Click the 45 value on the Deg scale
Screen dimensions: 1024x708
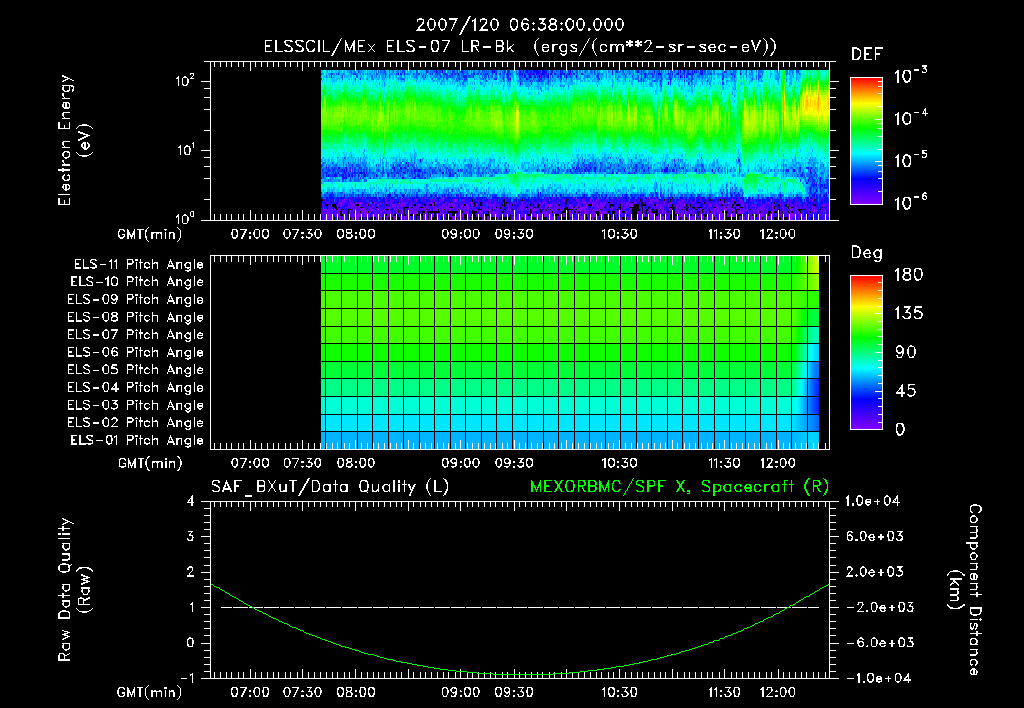[906, 391]
